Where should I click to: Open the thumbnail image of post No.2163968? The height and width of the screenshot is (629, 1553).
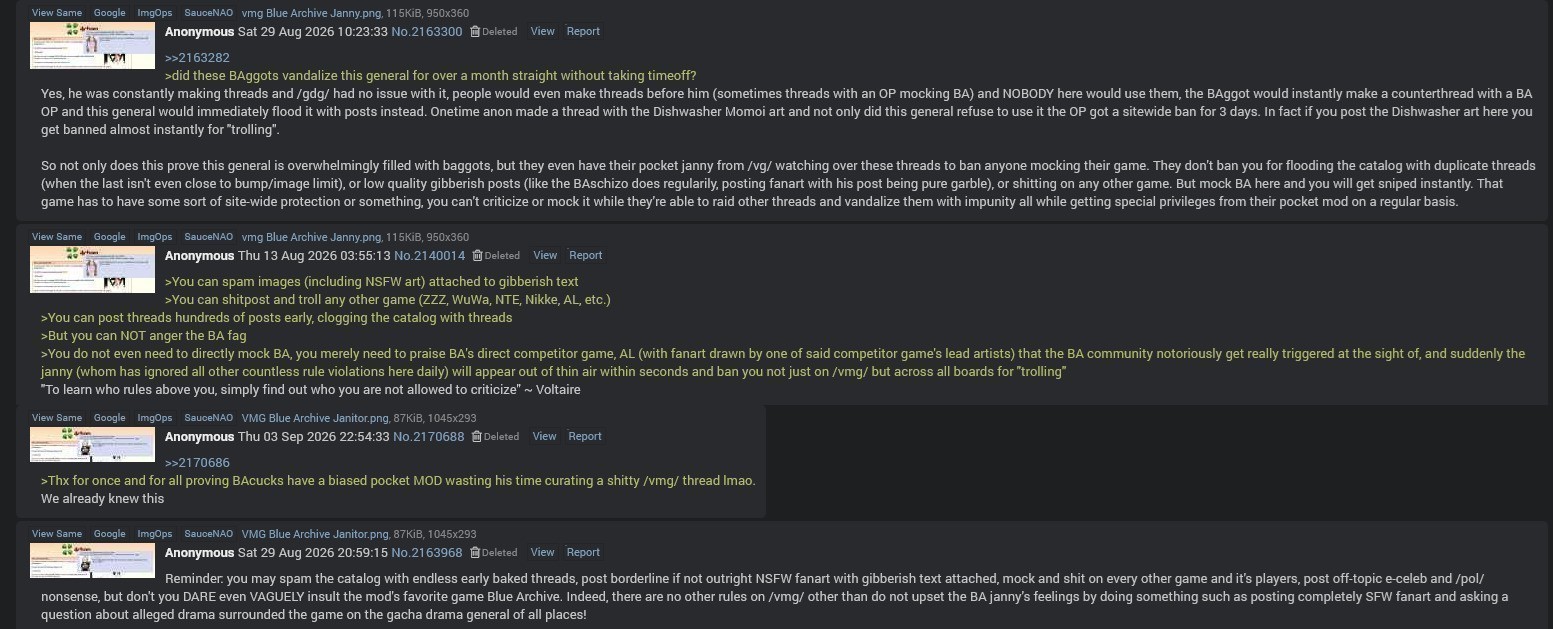[x=92, y=560]
